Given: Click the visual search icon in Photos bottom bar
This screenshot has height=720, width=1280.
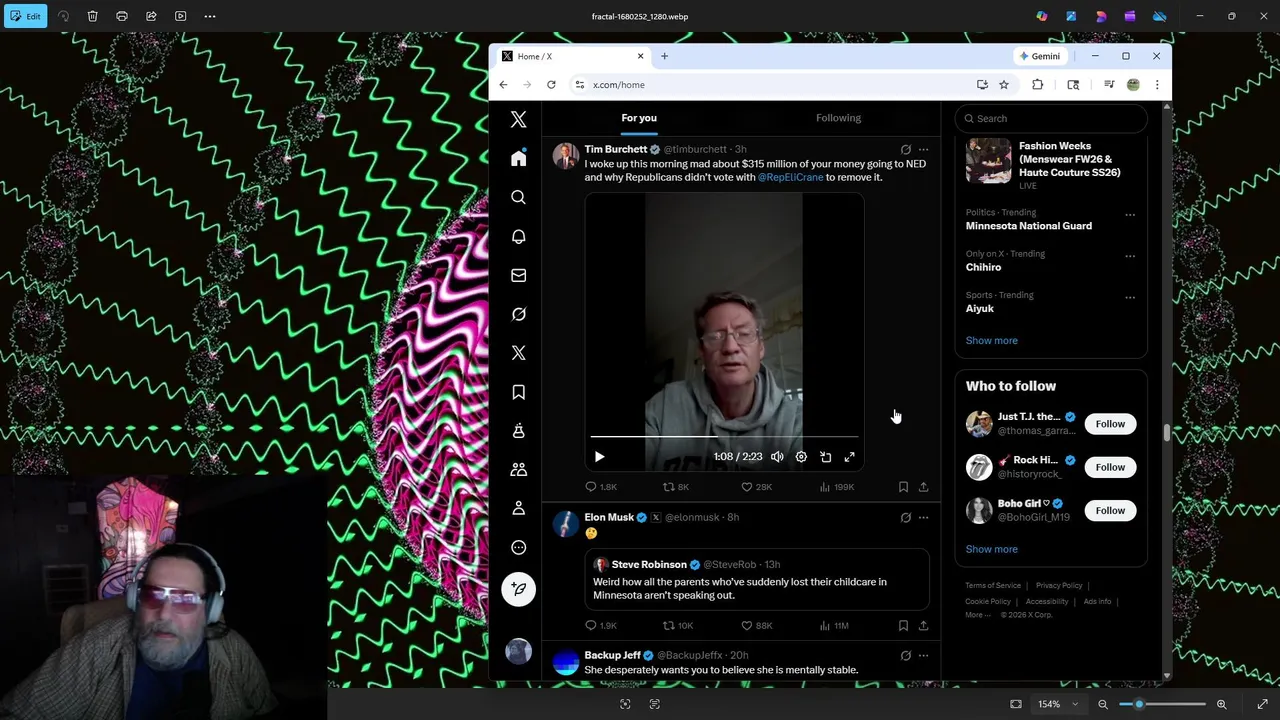Looking at the screenshot, I should coord(625,704).
